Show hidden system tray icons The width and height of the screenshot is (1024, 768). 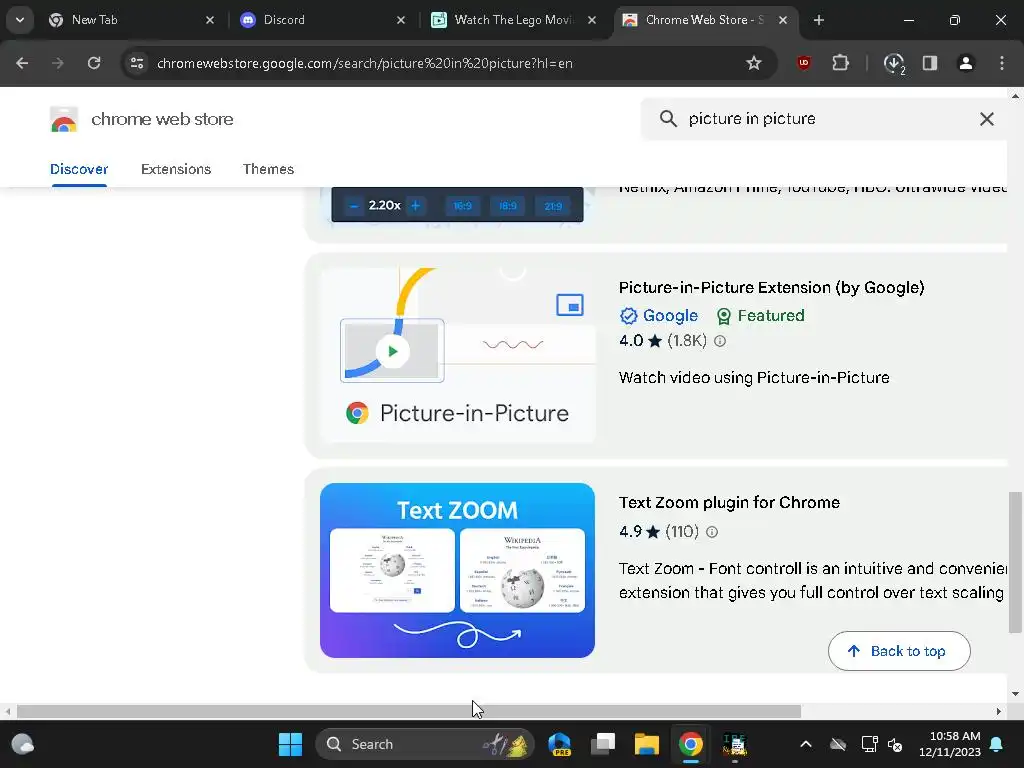806,744
